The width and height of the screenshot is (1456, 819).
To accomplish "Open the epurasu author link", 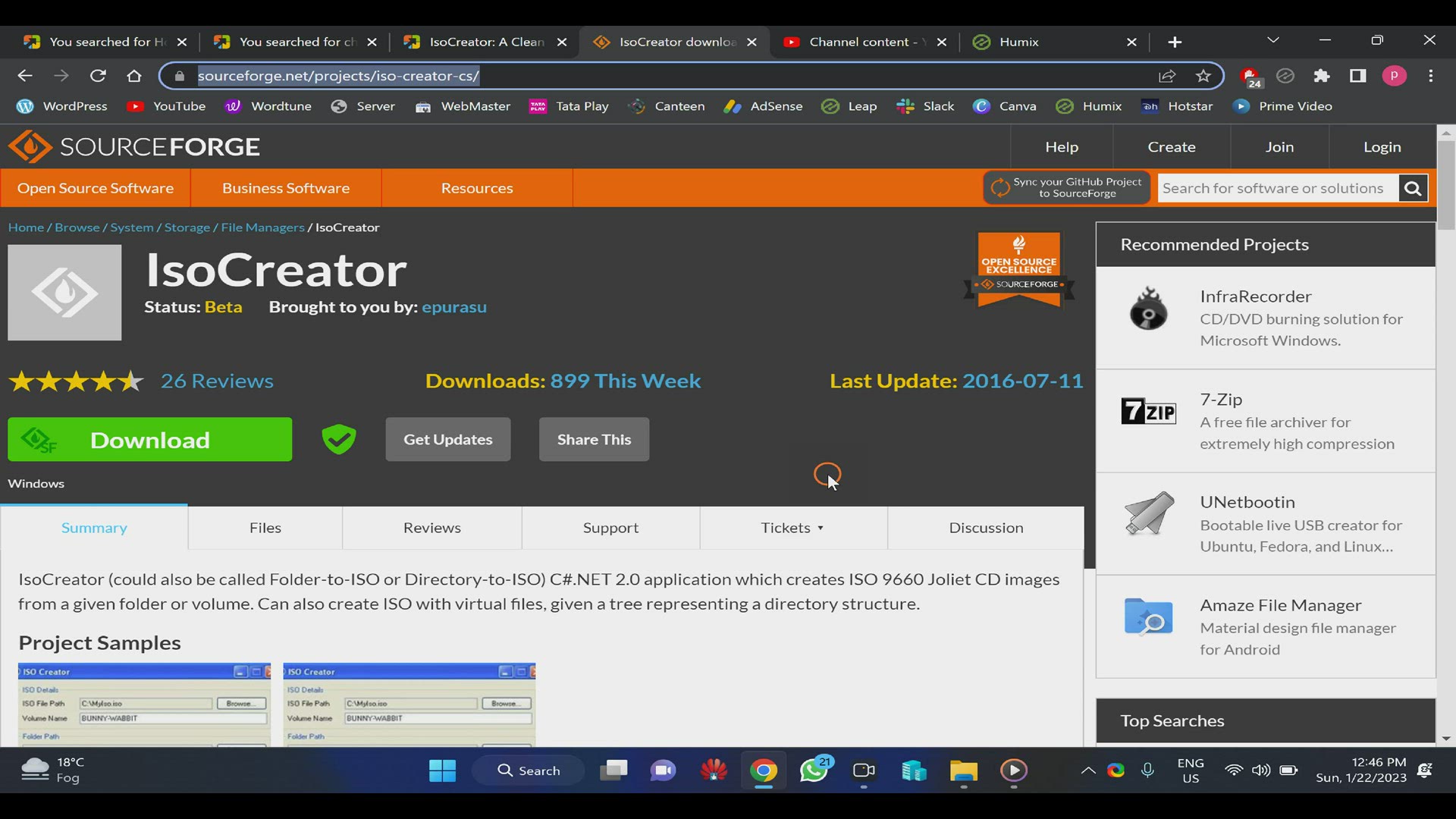I will click(x=454, y=307).
